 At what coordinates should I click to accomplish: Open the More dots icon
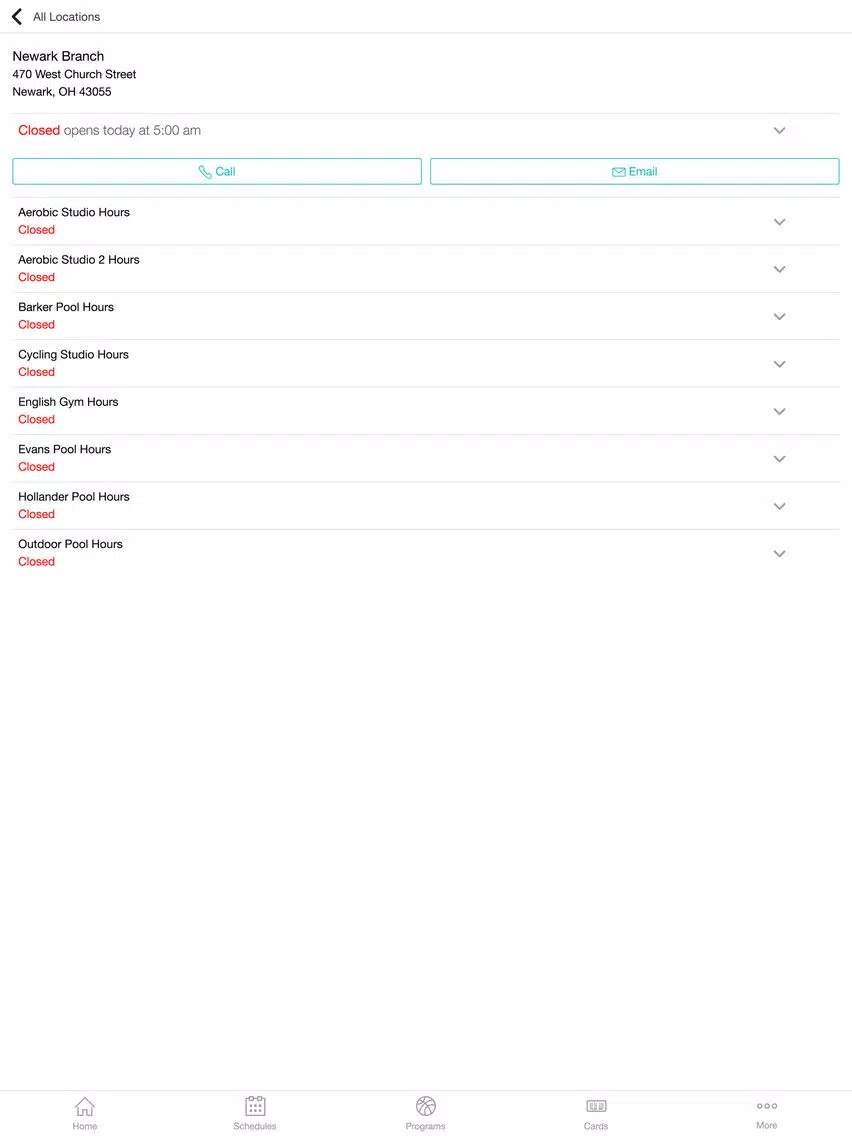tap(767, 1106)
